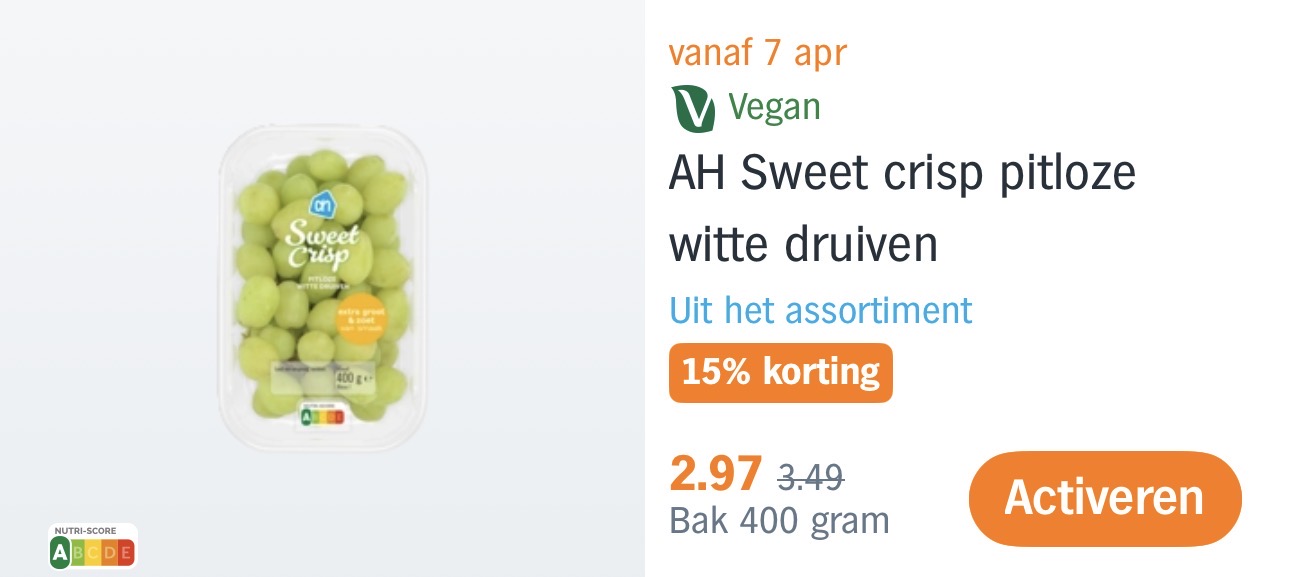The height and width of the screenshot is (577, 1290).
Task: Click the '15% korting' discount badge
Action: (x=780, y=372)
